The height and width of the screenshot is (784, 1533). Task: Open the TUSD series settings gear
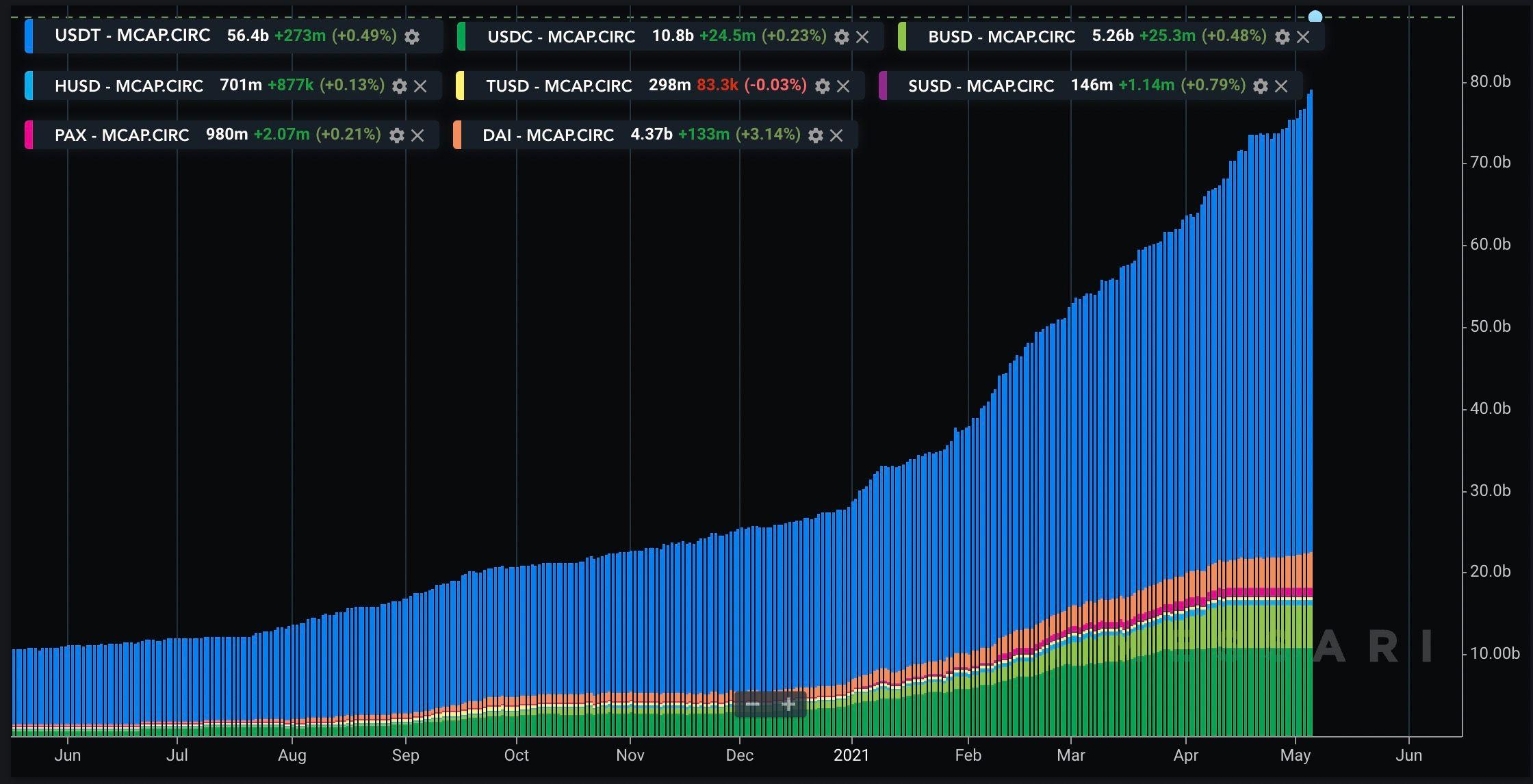click(x=823, y=86)
